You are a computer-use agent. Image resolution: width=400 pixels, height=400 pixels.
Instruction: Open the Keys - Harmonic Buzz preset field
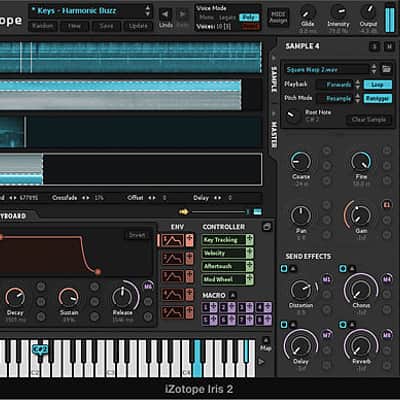pyautogui.click(x=87, y=11)
